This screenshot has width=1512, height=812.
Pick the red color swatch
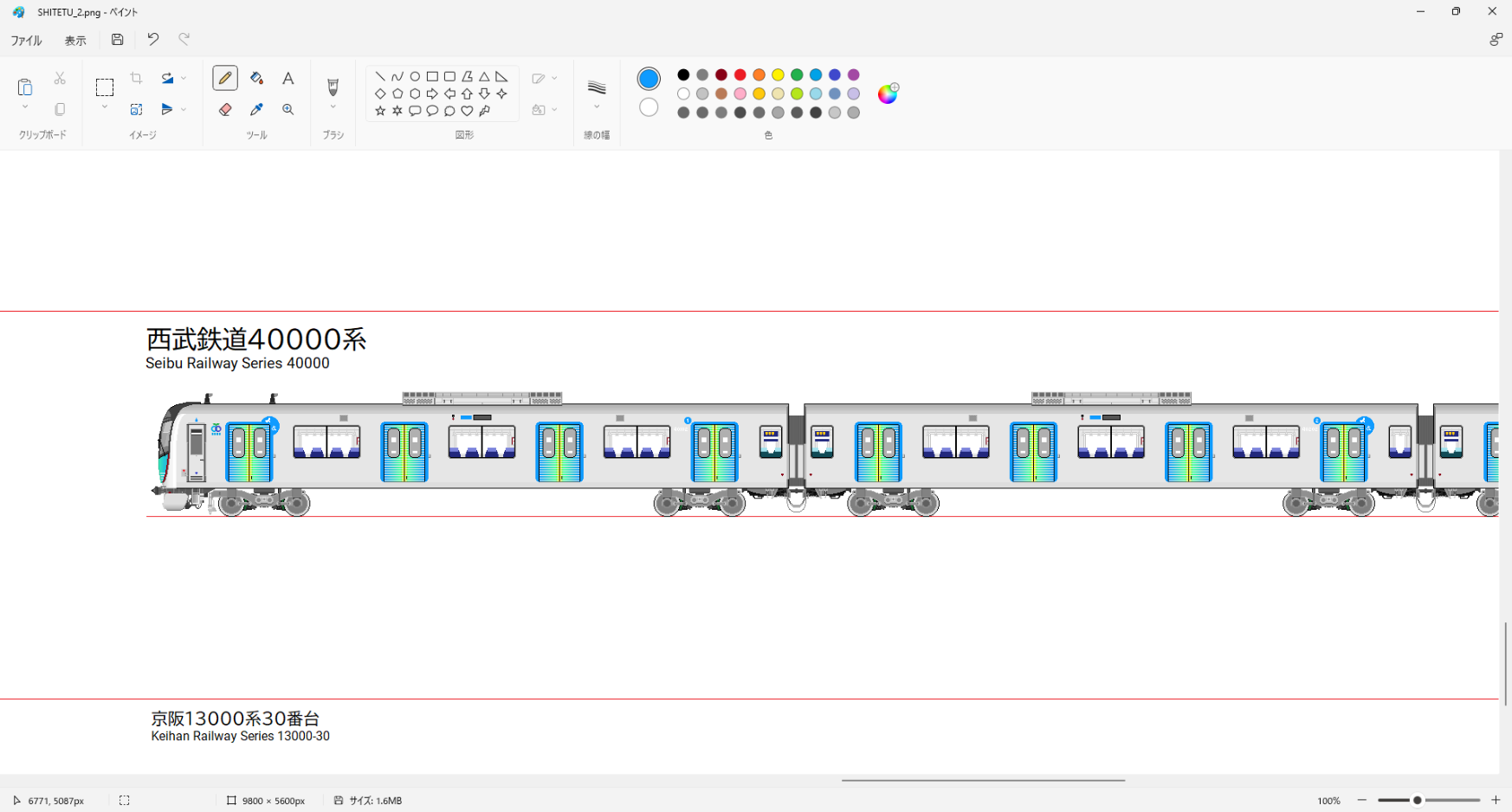[x=740, y=75]
